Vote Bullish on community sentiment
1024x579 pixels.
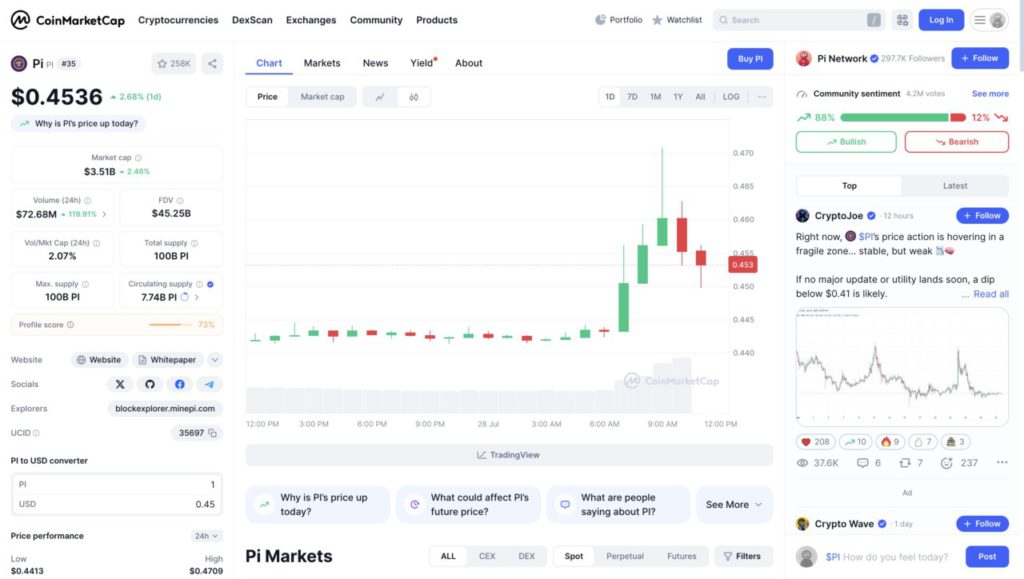pyautogui.click(x=846, y=142)
